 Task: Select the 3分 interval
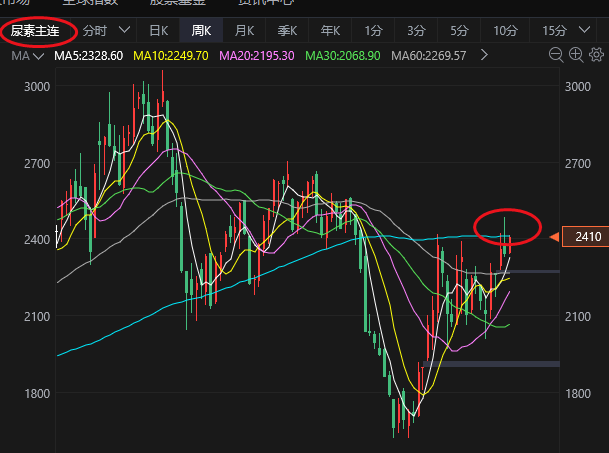[416, 31]
